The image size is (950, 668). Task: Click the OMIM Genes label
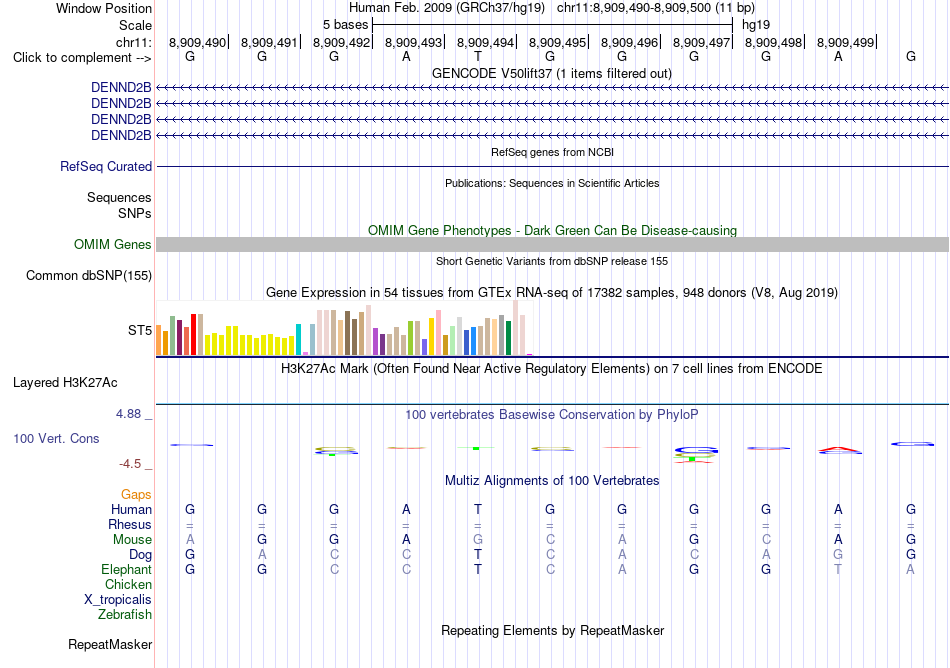coord(112,244)
